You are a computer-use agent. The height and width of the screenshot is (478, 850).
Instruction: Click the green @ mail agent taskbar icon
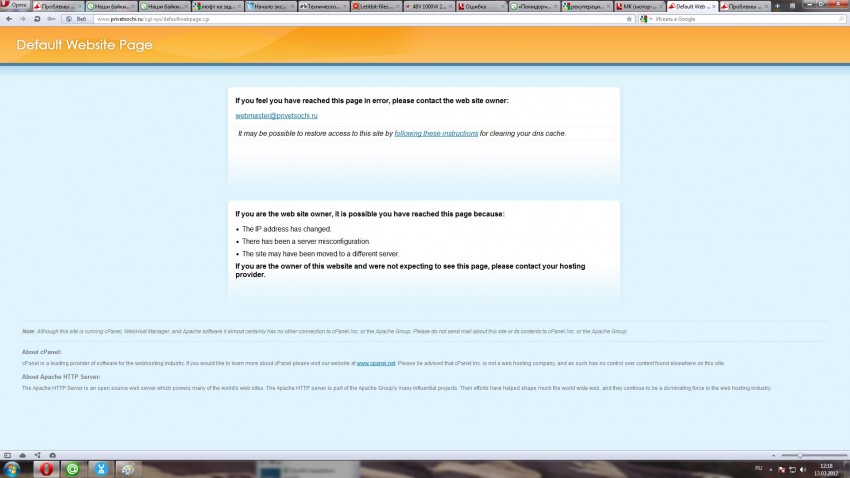tap(73, 468)
